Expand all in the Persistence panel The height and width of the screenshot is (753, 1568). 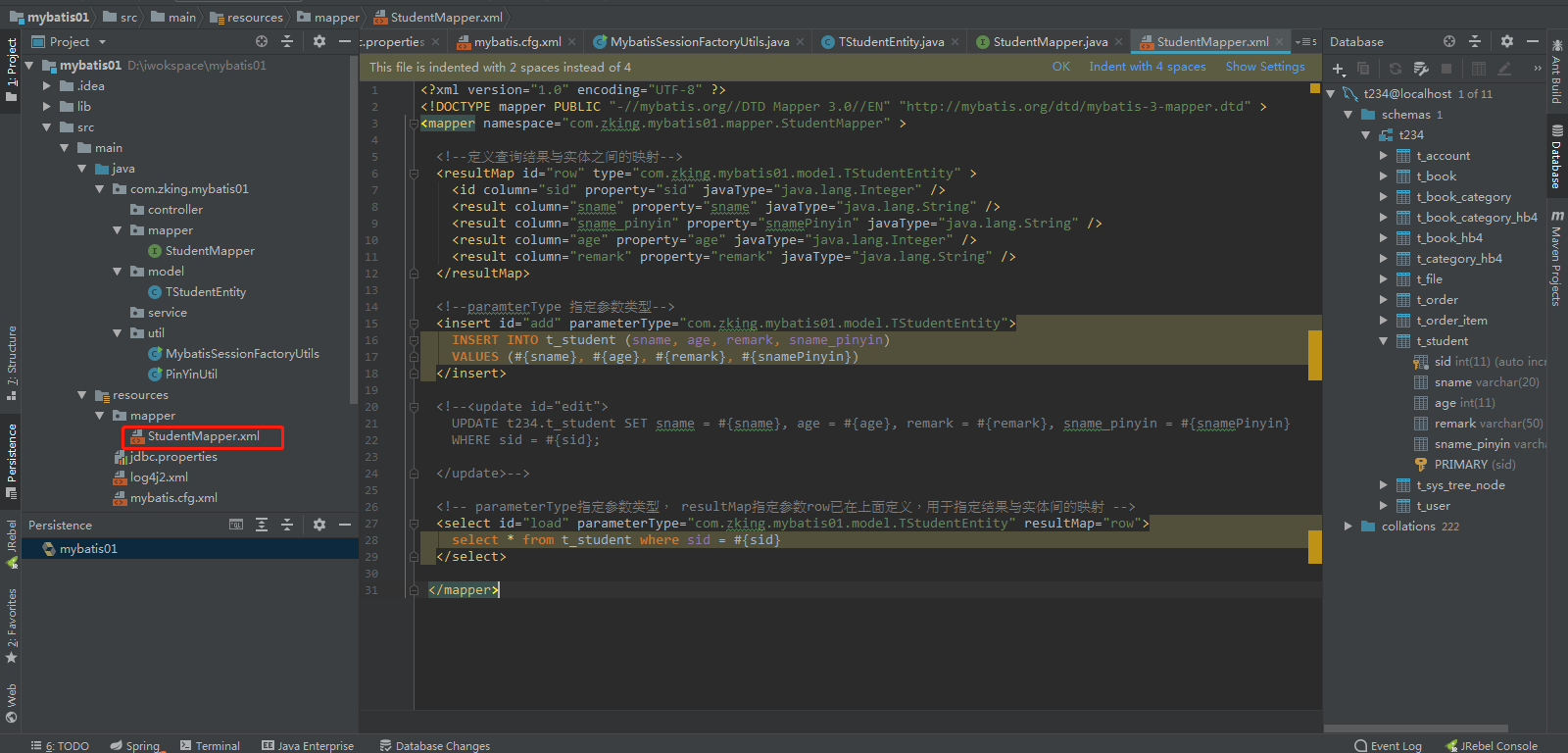click(262, 526)
